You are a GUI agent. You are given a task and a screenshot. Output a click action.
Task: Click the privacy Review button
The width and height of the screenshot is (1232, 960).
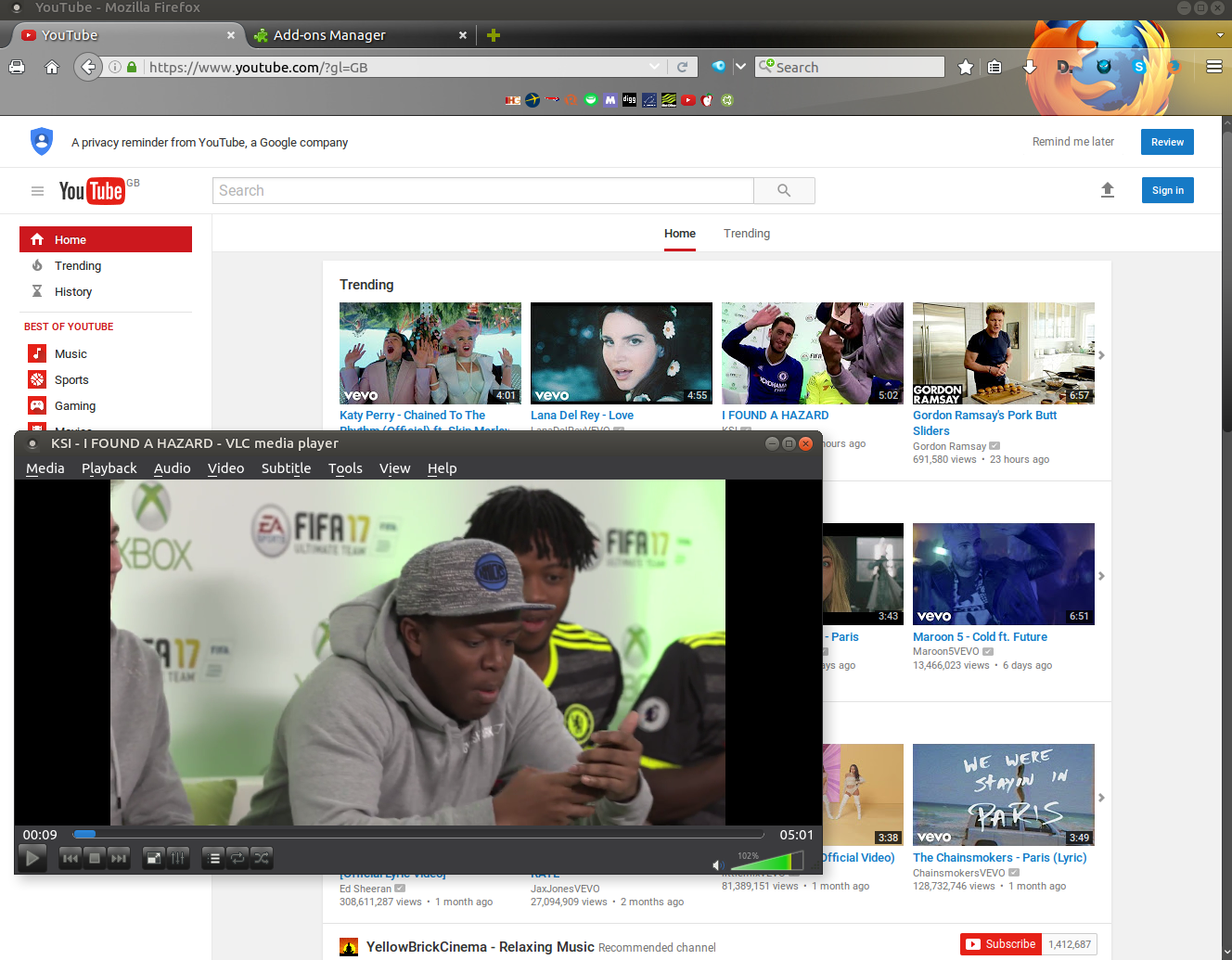1167,142
